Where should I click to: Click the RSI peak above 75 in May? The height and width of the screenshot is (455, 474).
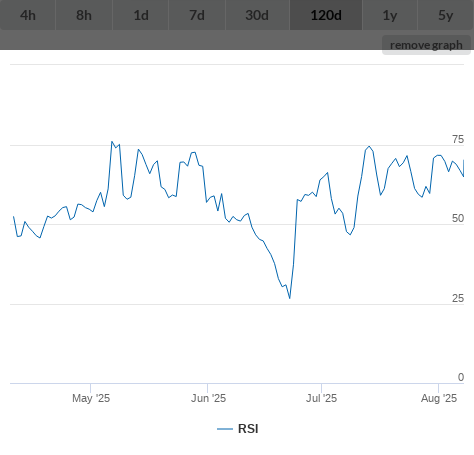tap(112, 142)
